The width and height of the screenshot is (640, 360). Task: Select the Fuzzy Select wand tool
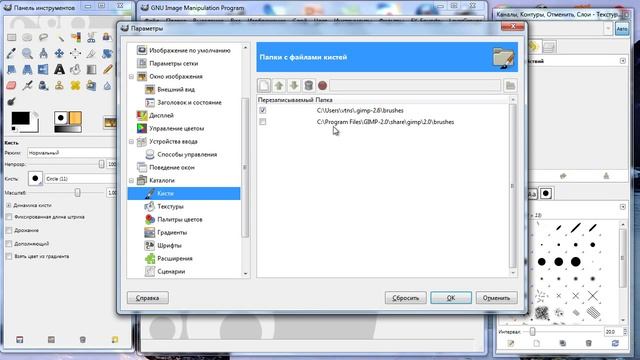coord(60,38)
